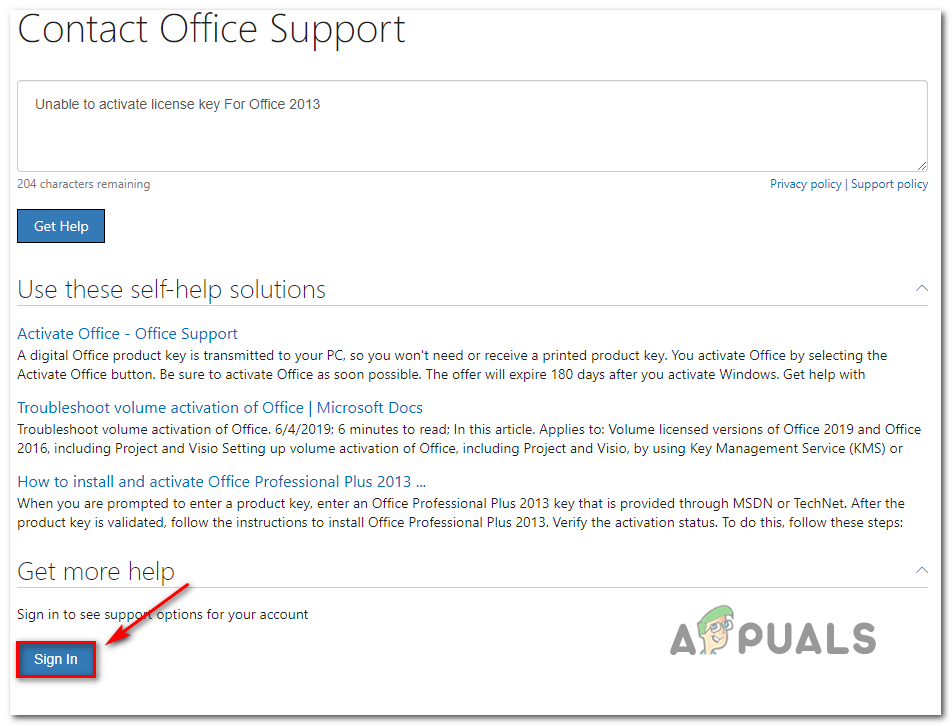Screen dimensions: 952x726
Task: Click the 'Use these self-help solutions' heading
Action: pos(171,290)
